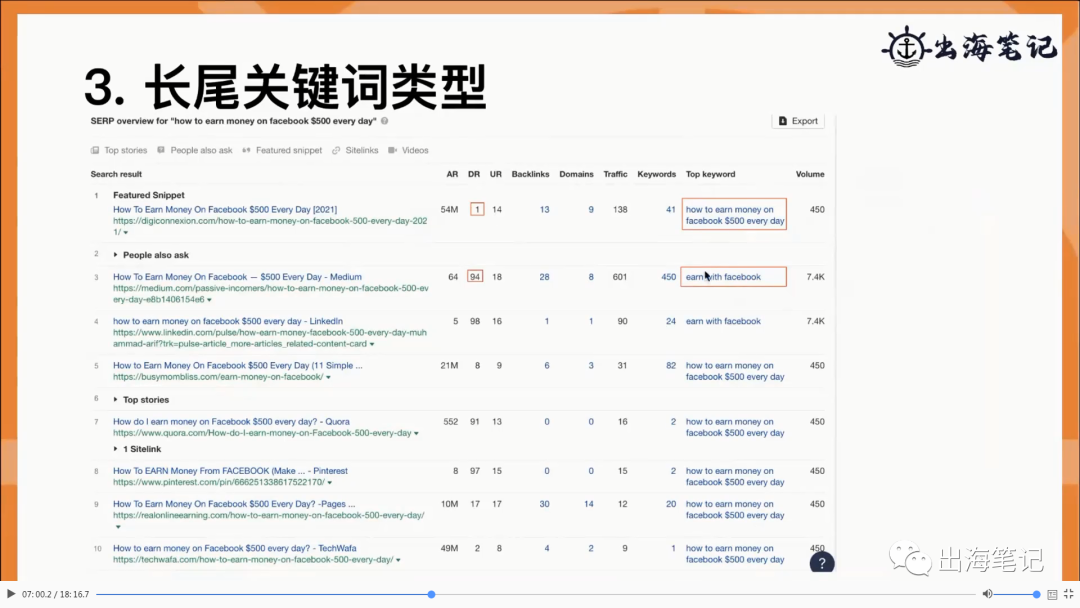
Task: Expand the People also ask row
Action: pos(116,255)
